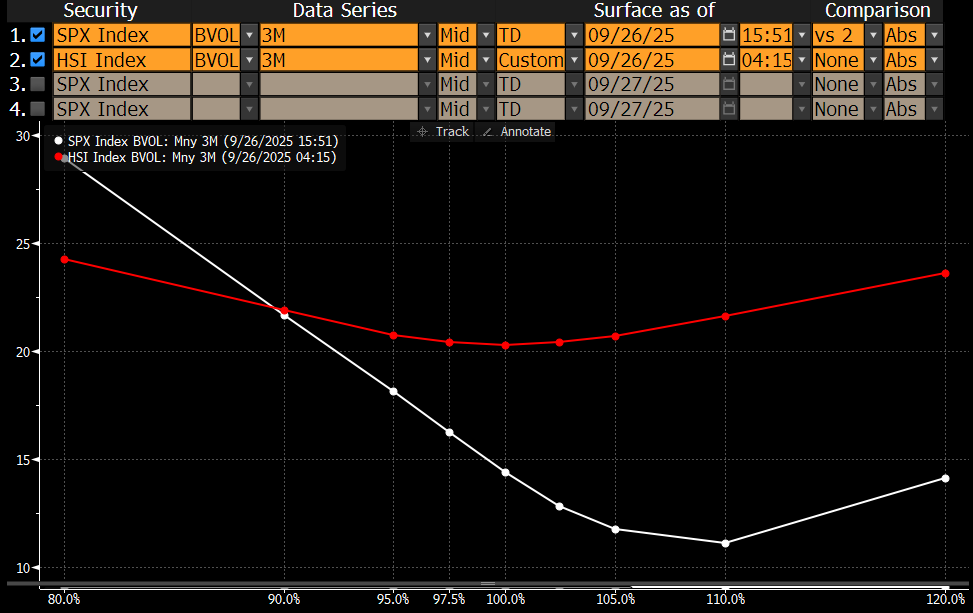Click row 2 time field 04:15
Screen dimensions: 973x613
pos(766,60)
